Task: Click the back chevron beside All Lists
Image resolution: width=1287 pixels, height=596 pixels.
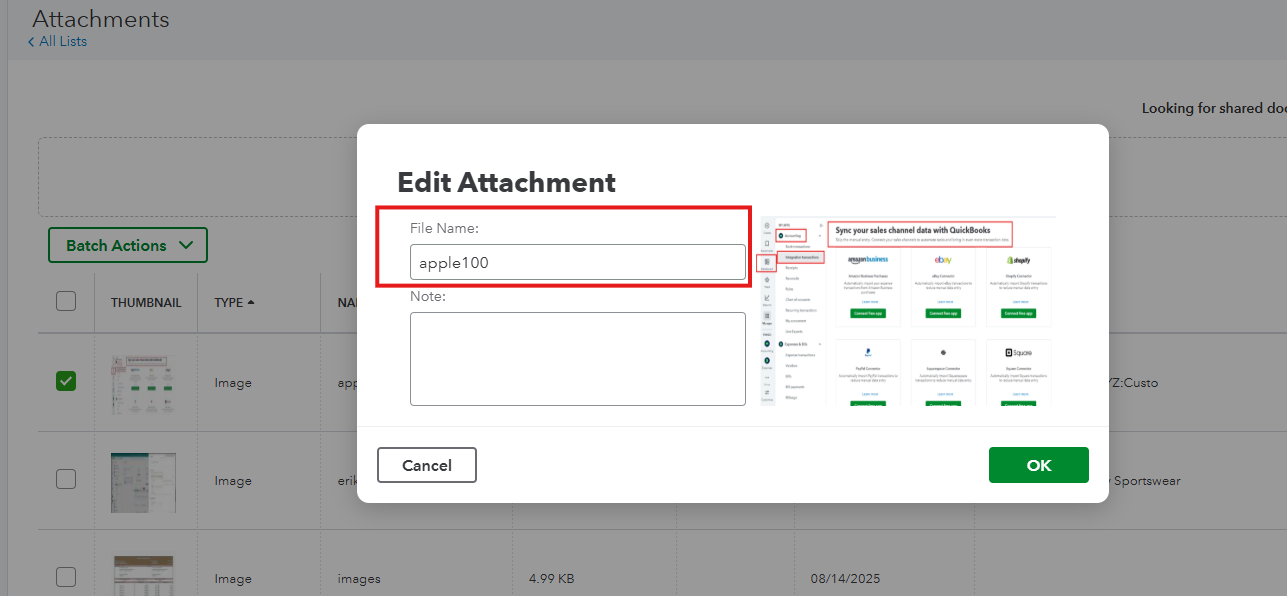Action: (x=31, y=42)
